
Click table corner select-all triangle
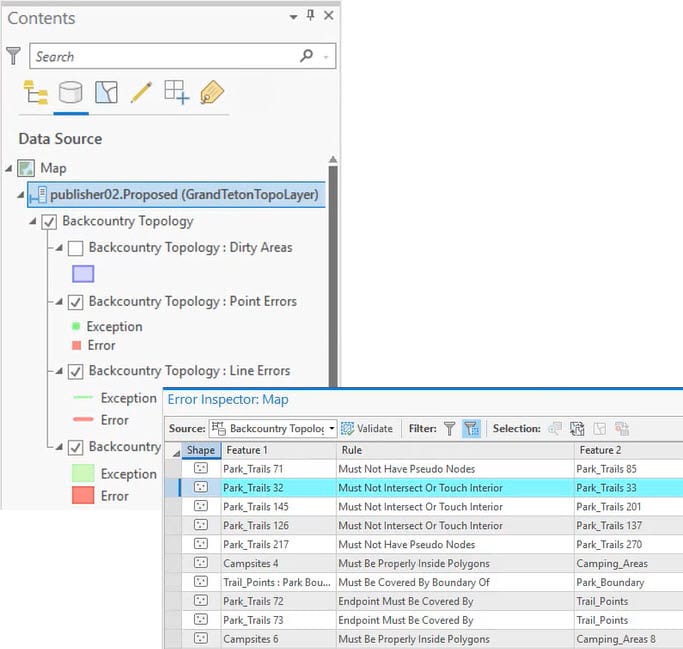[176, 453]
